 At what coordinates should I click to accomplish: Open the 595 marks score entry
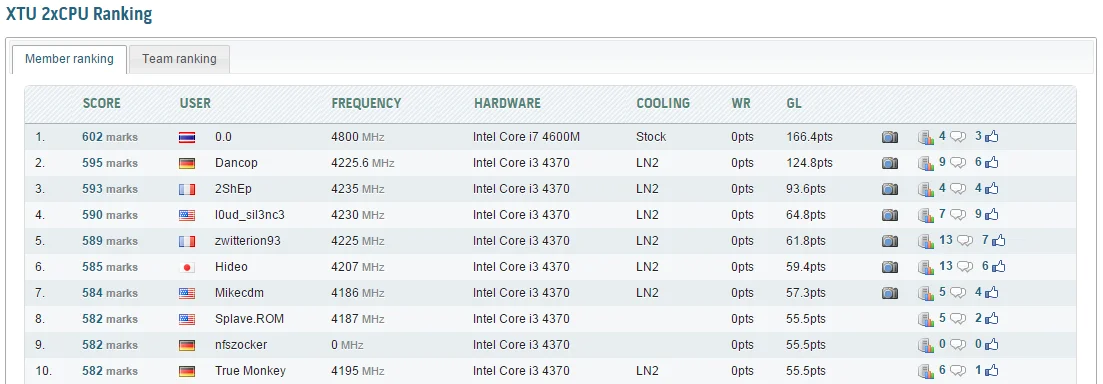tap(110, 163)
